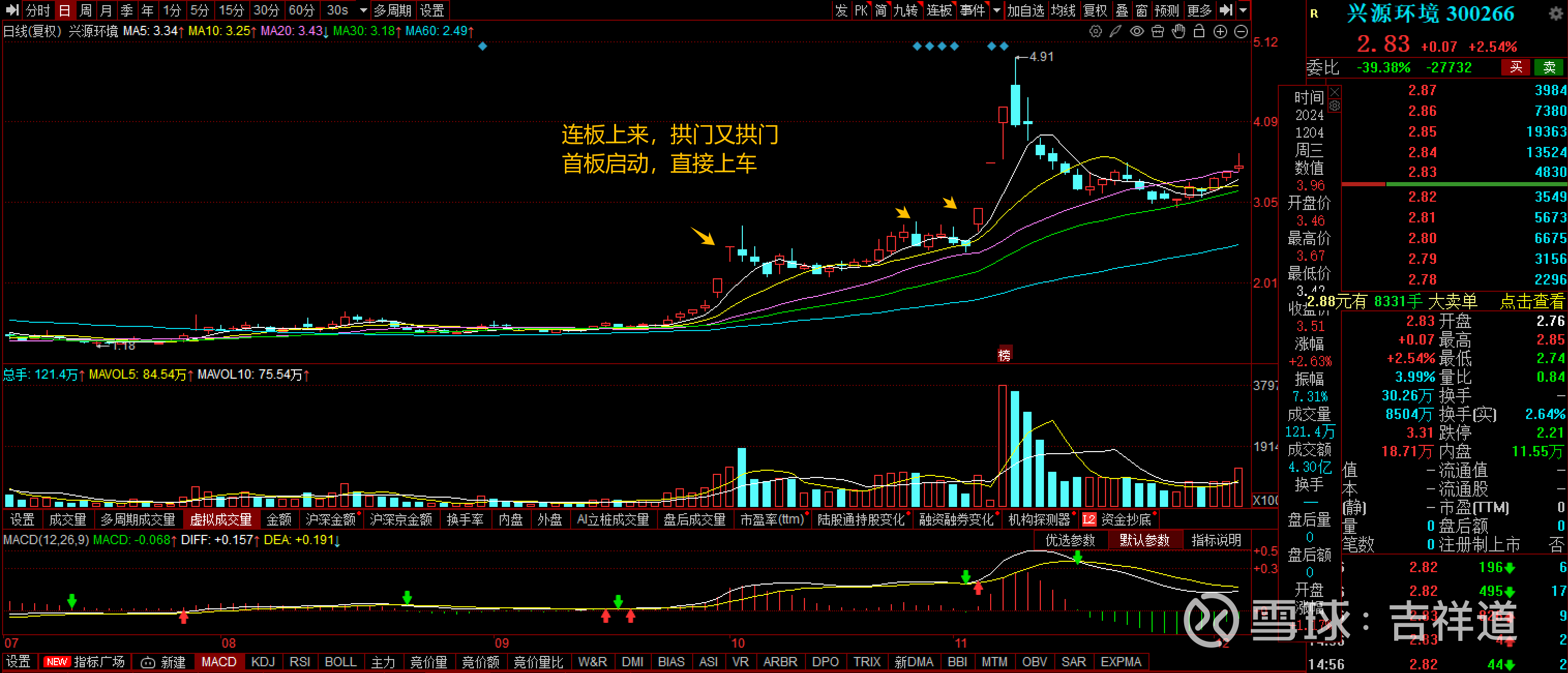Viewport: 1568px width, 673px height.
Task: Click the red 买 buy button
Action: pos(1516,67)
